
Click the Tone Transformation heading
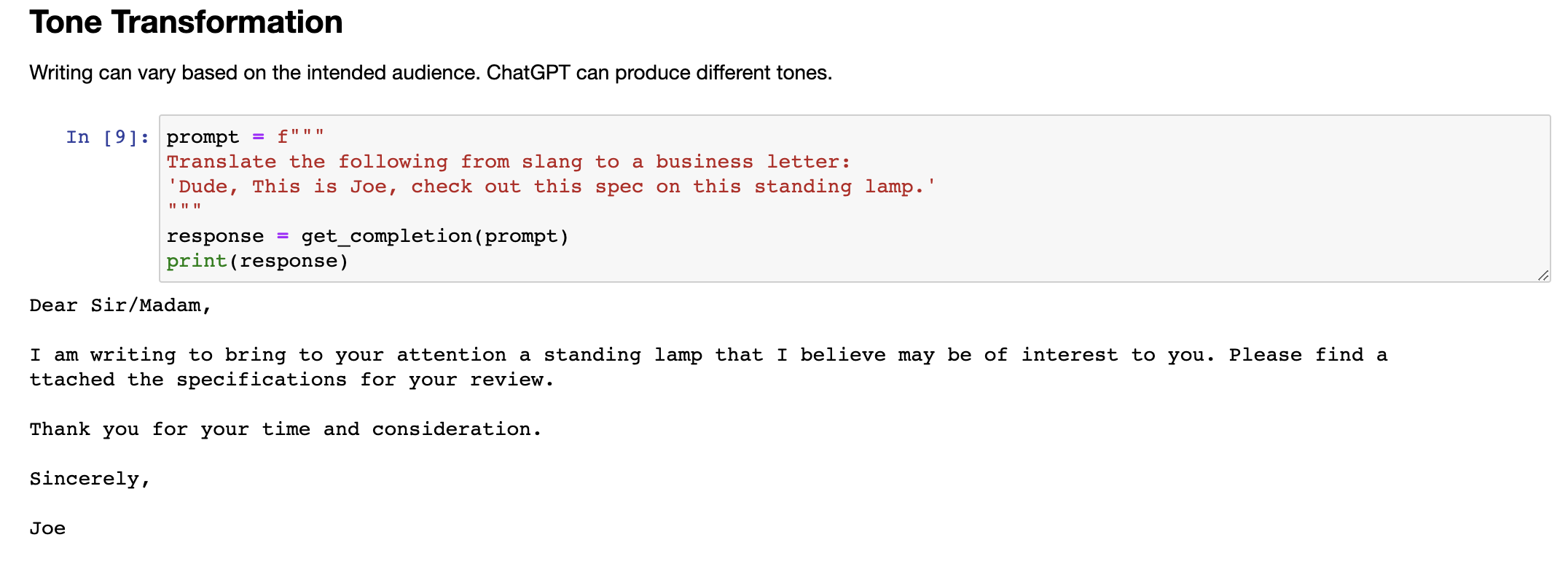pos(186,22)
